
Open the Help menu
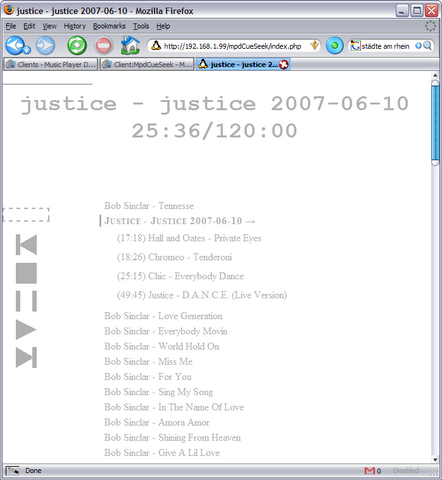[x=163, y=26]
